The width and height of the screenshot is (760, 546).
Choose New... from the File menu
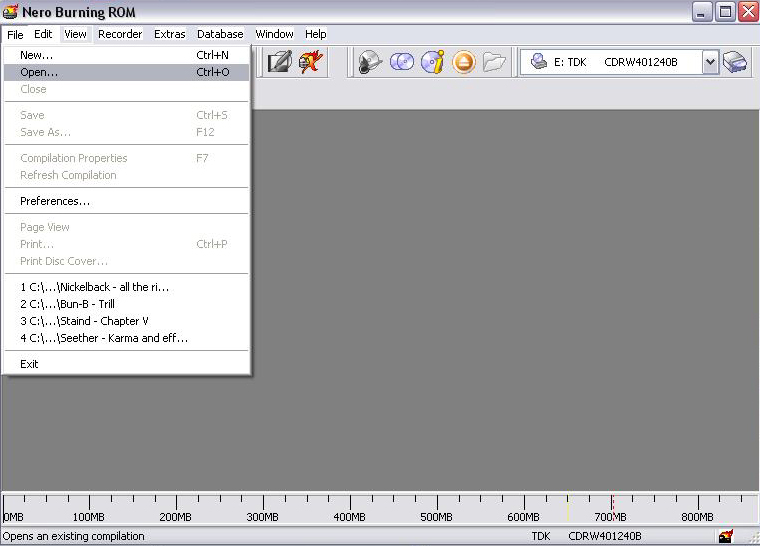coord(127,55)
